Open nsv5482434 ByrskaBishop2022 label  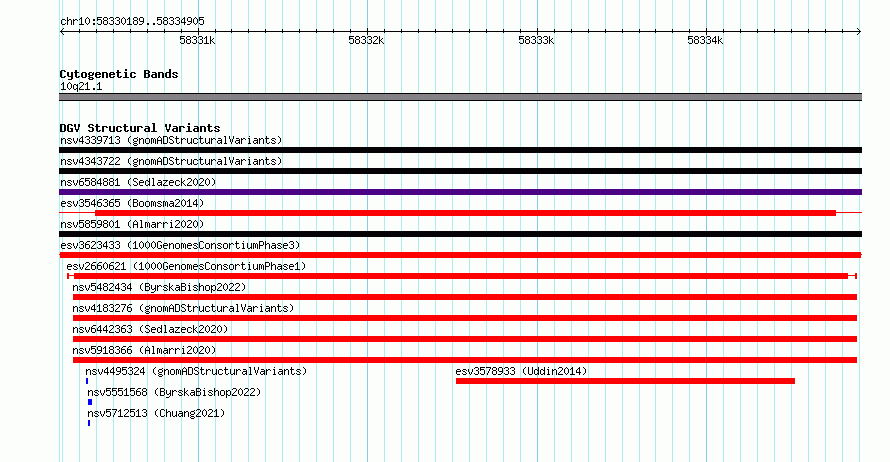click(x=159, y=287)
